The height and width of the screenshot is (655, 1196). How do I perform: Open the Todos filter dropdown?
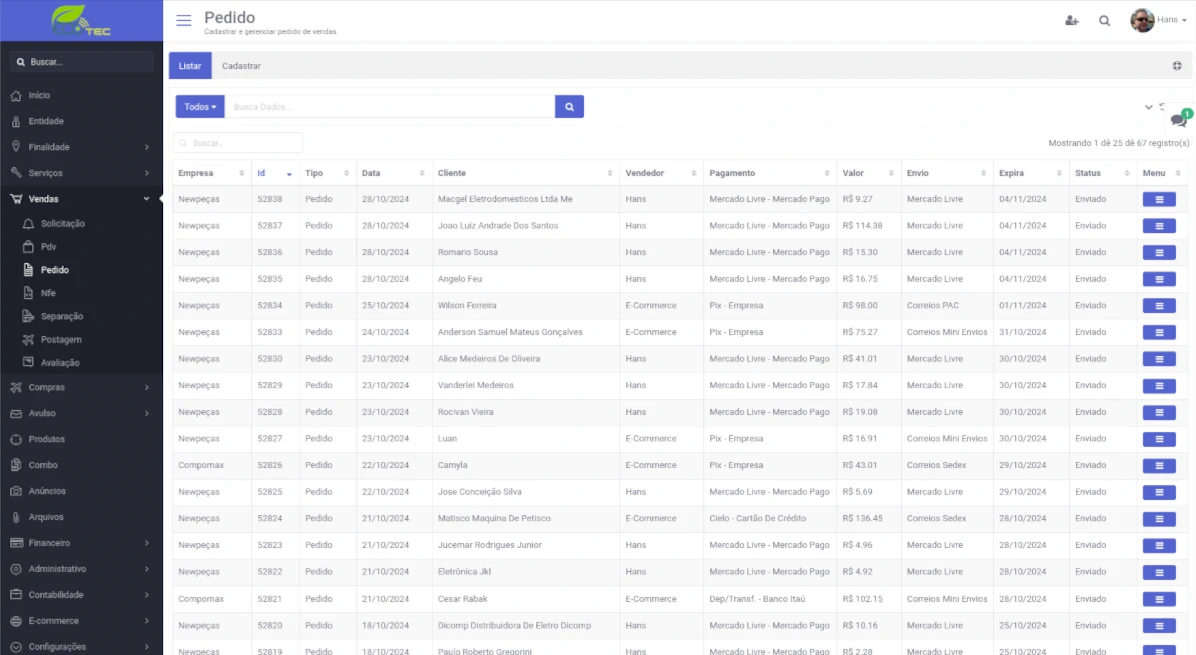pos(200,107)
